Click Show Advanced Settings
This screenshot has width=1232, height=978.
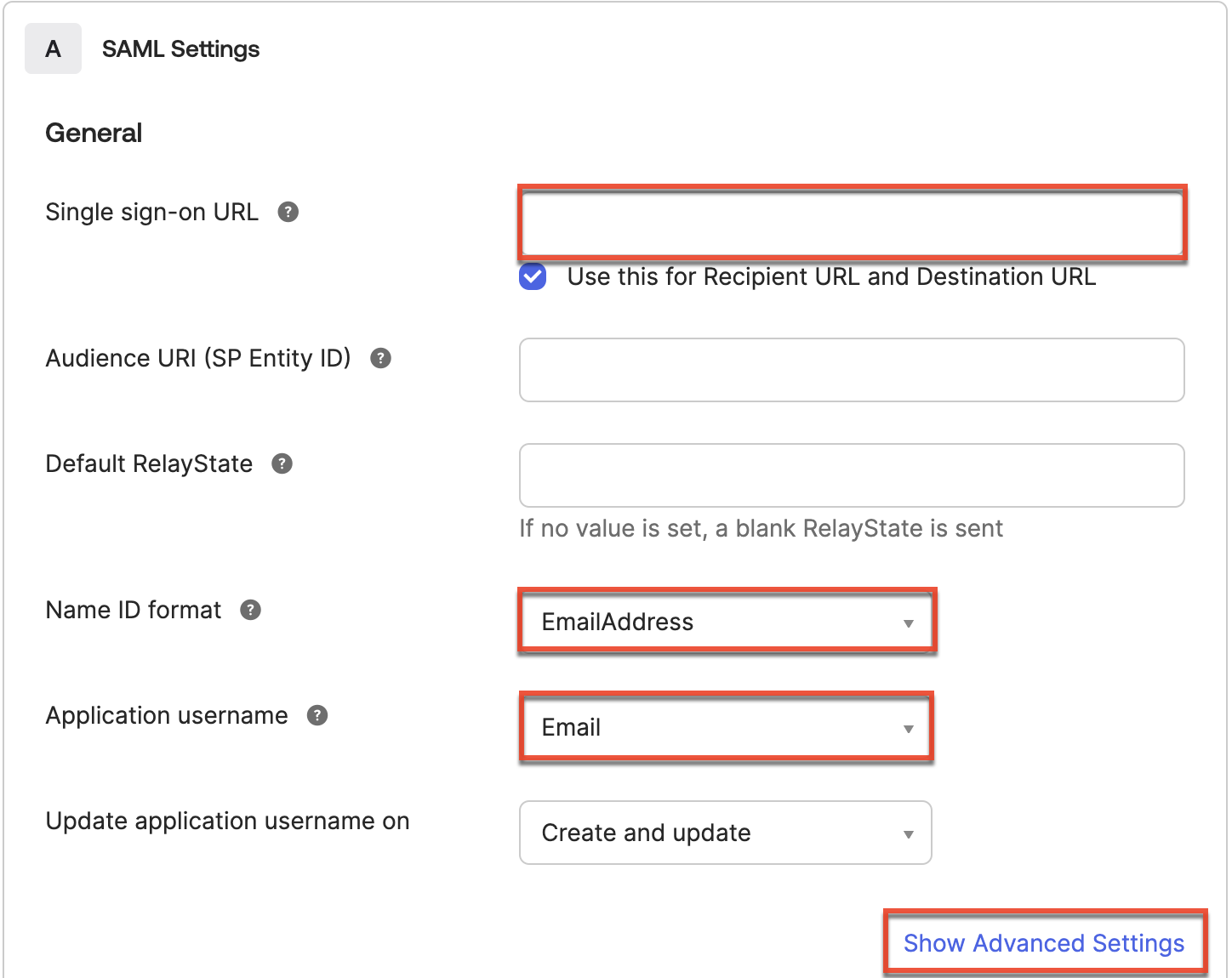click(1044, 943)
